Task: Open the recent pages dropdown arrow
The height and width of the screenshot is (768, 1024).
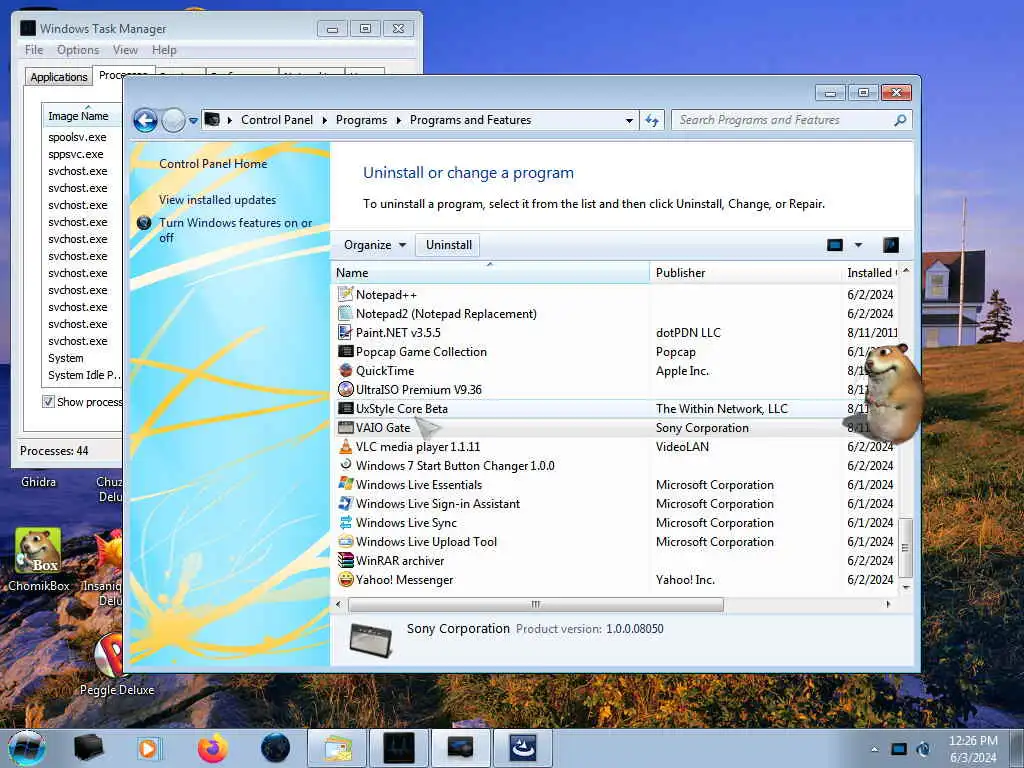Action: pyautogui.click(x=193, y=121)
